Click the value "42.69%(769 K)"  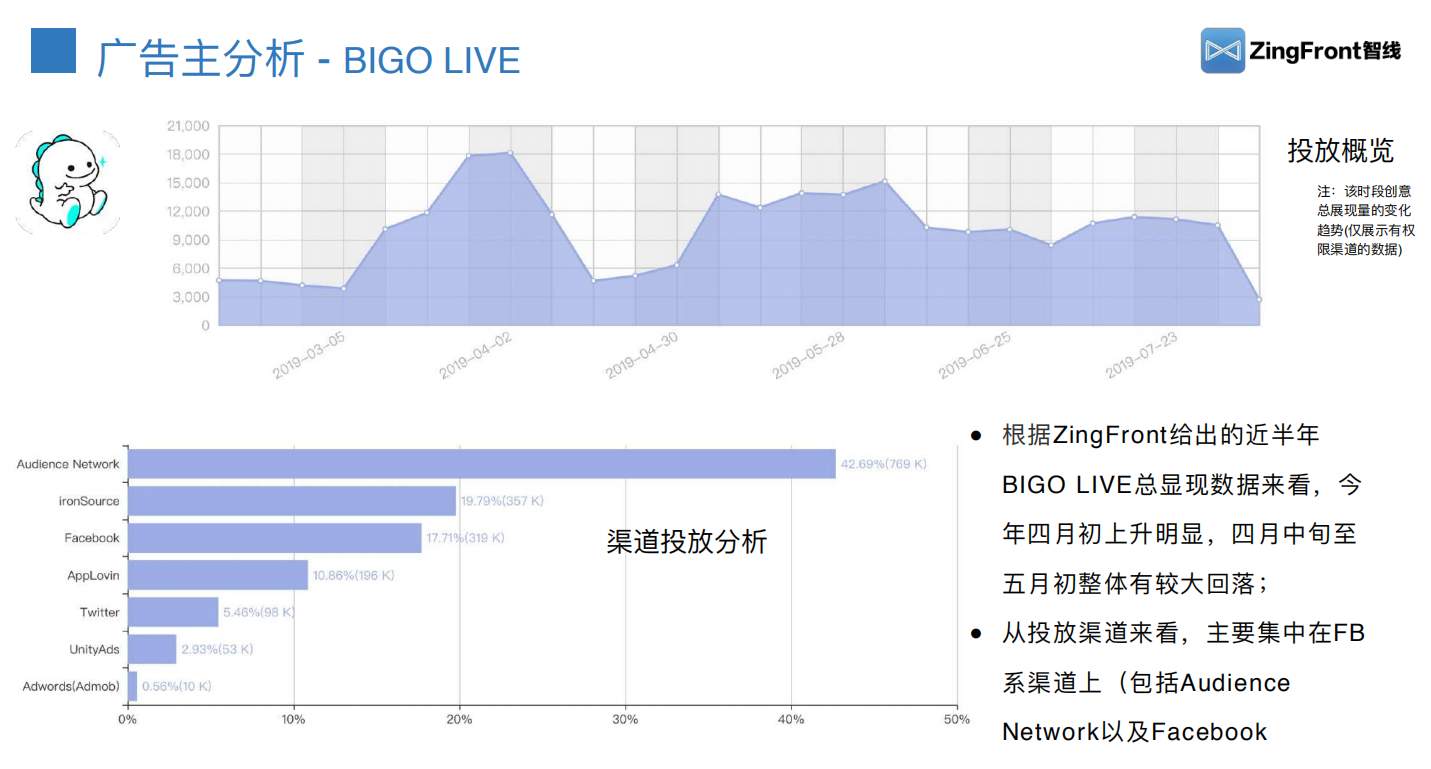click(x=884, y=464)
